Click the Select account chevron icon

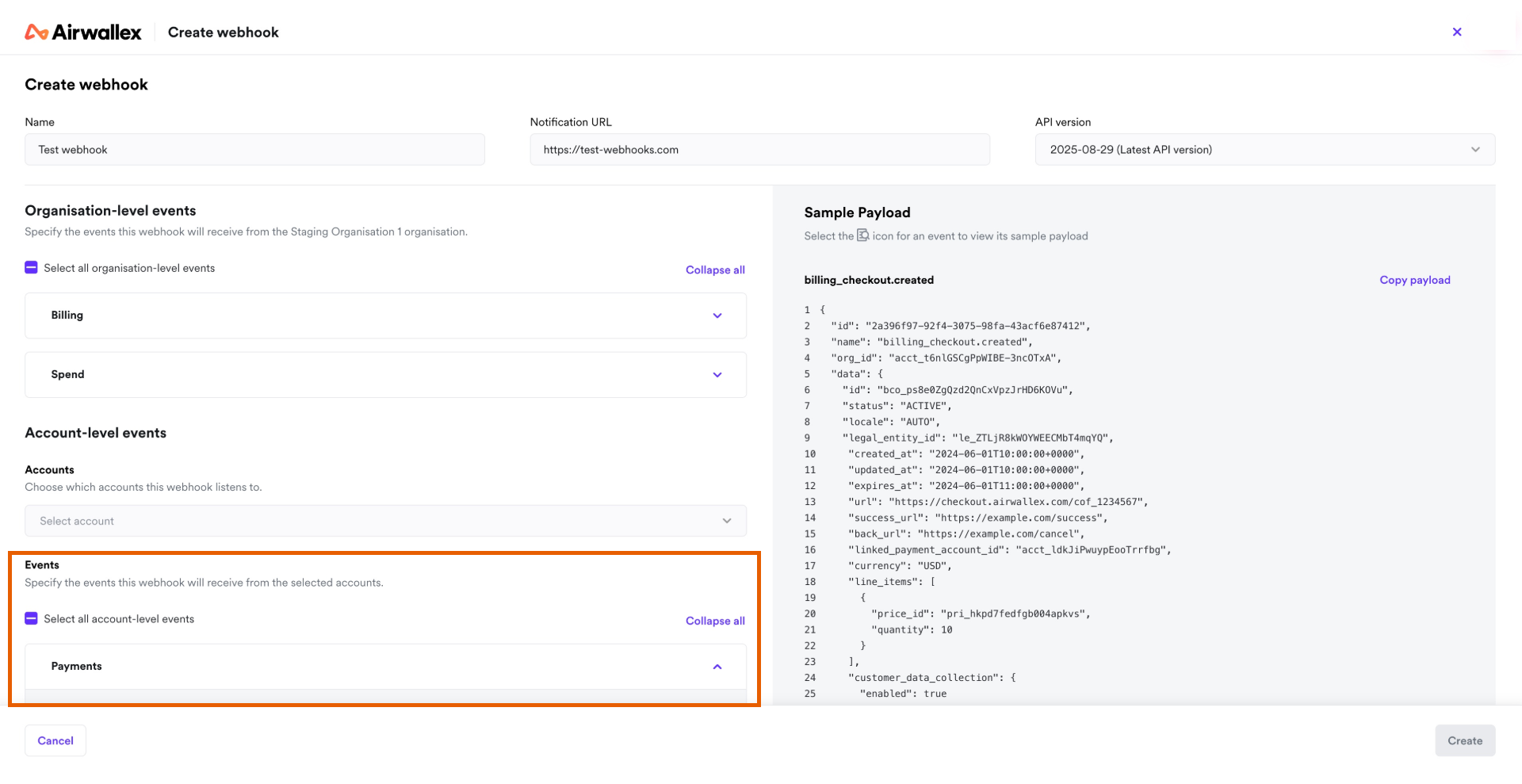[727, 521]
